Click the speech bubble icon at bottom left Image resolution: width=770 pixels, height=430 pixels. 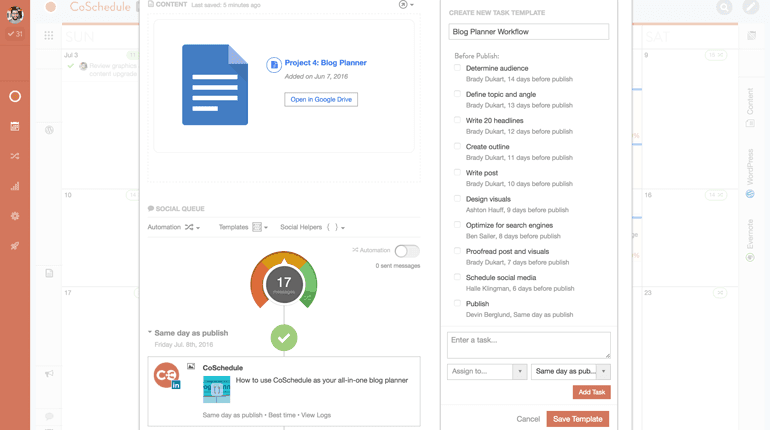pos(49,416)
